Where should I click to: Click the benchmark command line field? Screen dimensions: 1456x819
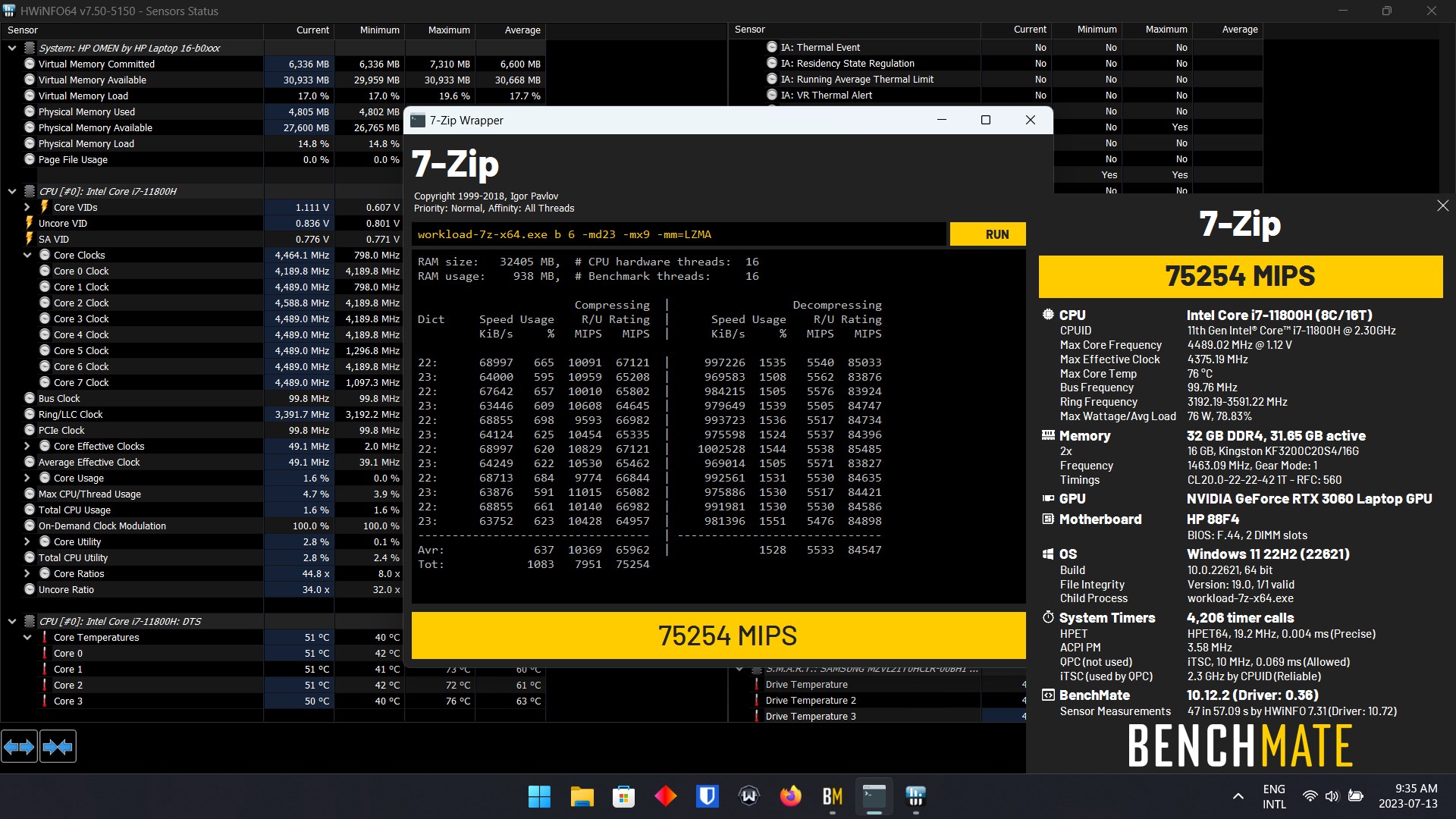(x=679, y=234)
